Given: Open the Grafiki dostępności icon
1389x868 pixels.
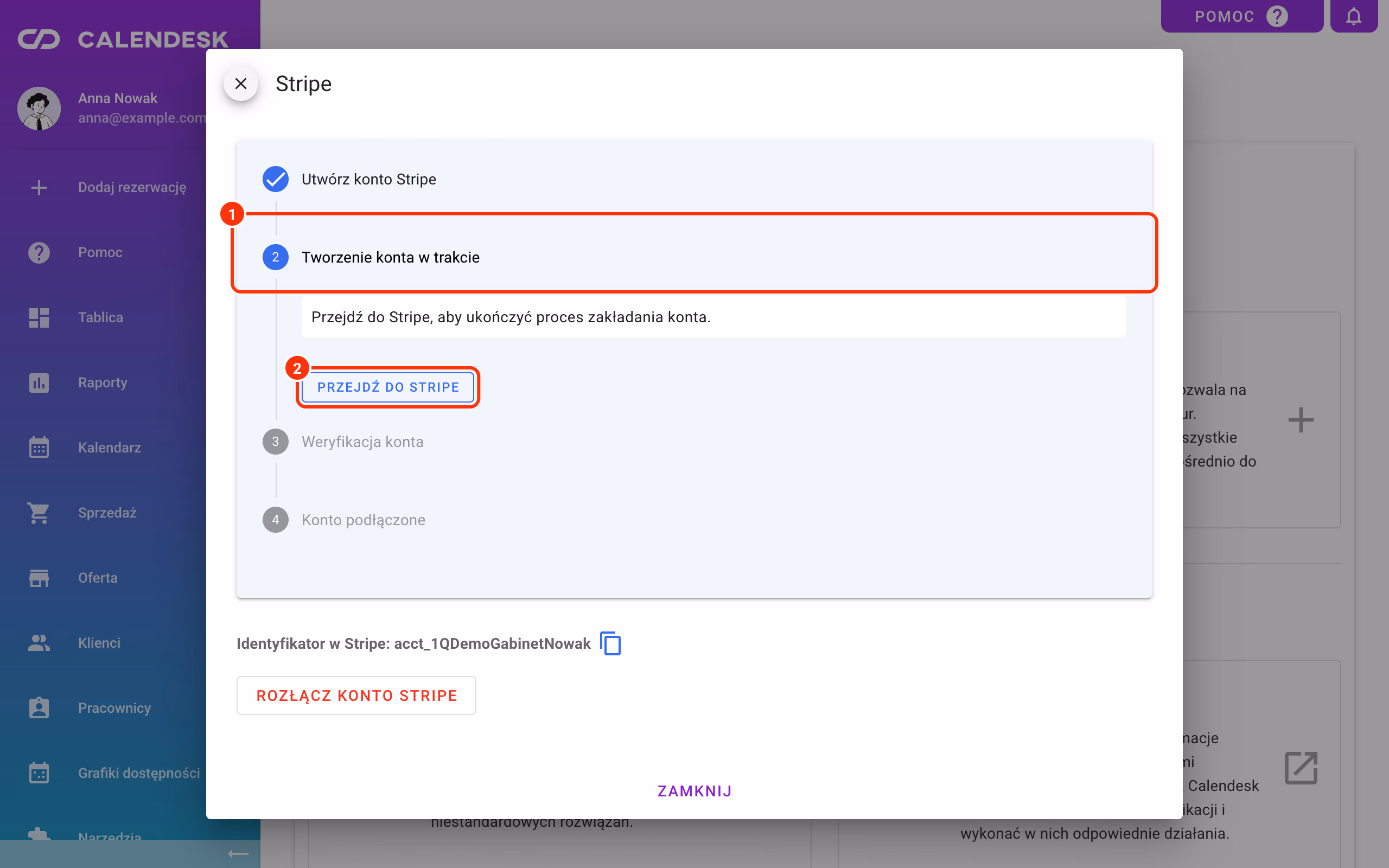Looking at the screenshot, I should (x=39, y=773).
